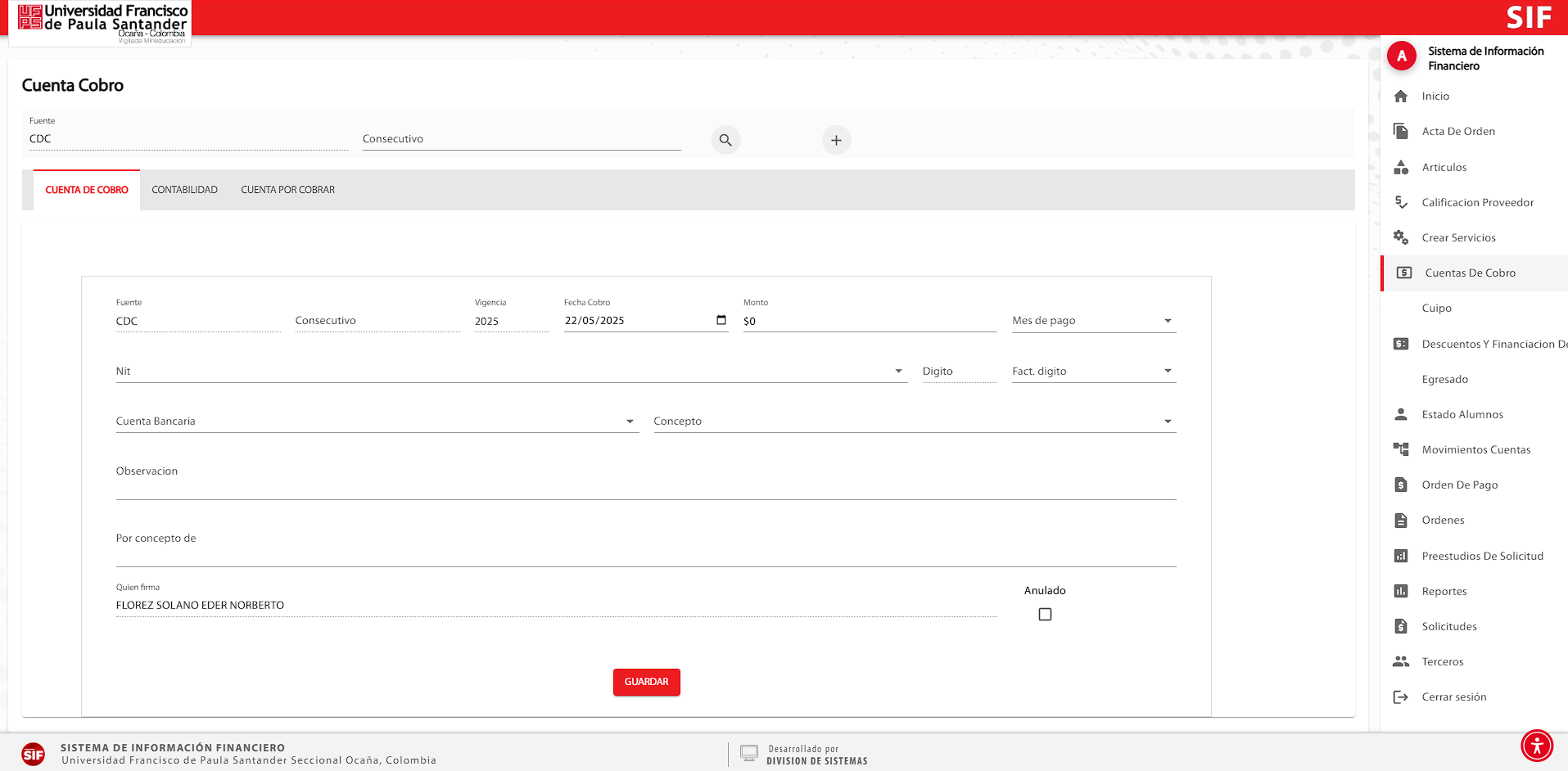Click the form's Consecutivo field
Viewport: 1568px width, 771px height.
(x=377, y=321)
